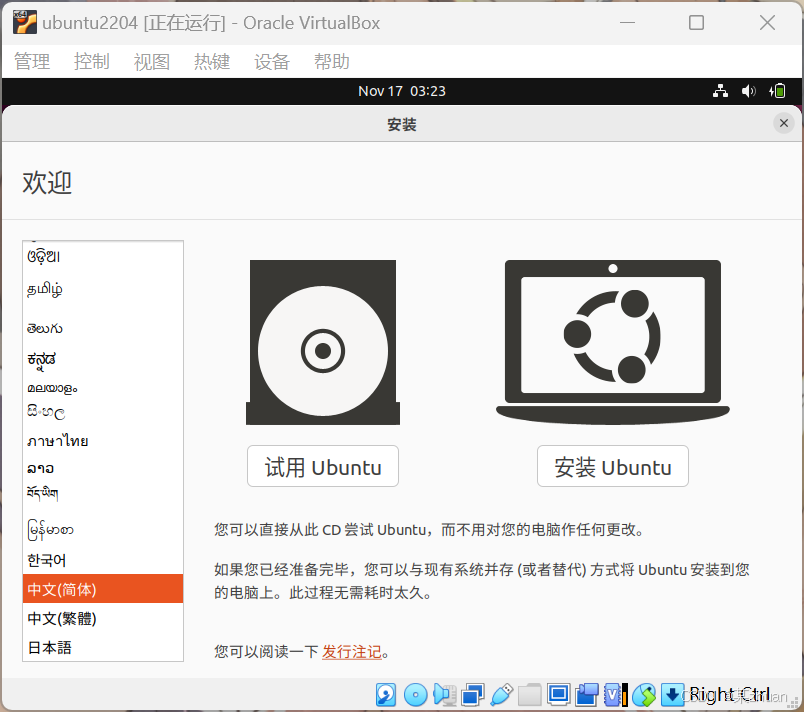
Task: Click the 试用 Ubuntu button
Action: coord(323,466)
